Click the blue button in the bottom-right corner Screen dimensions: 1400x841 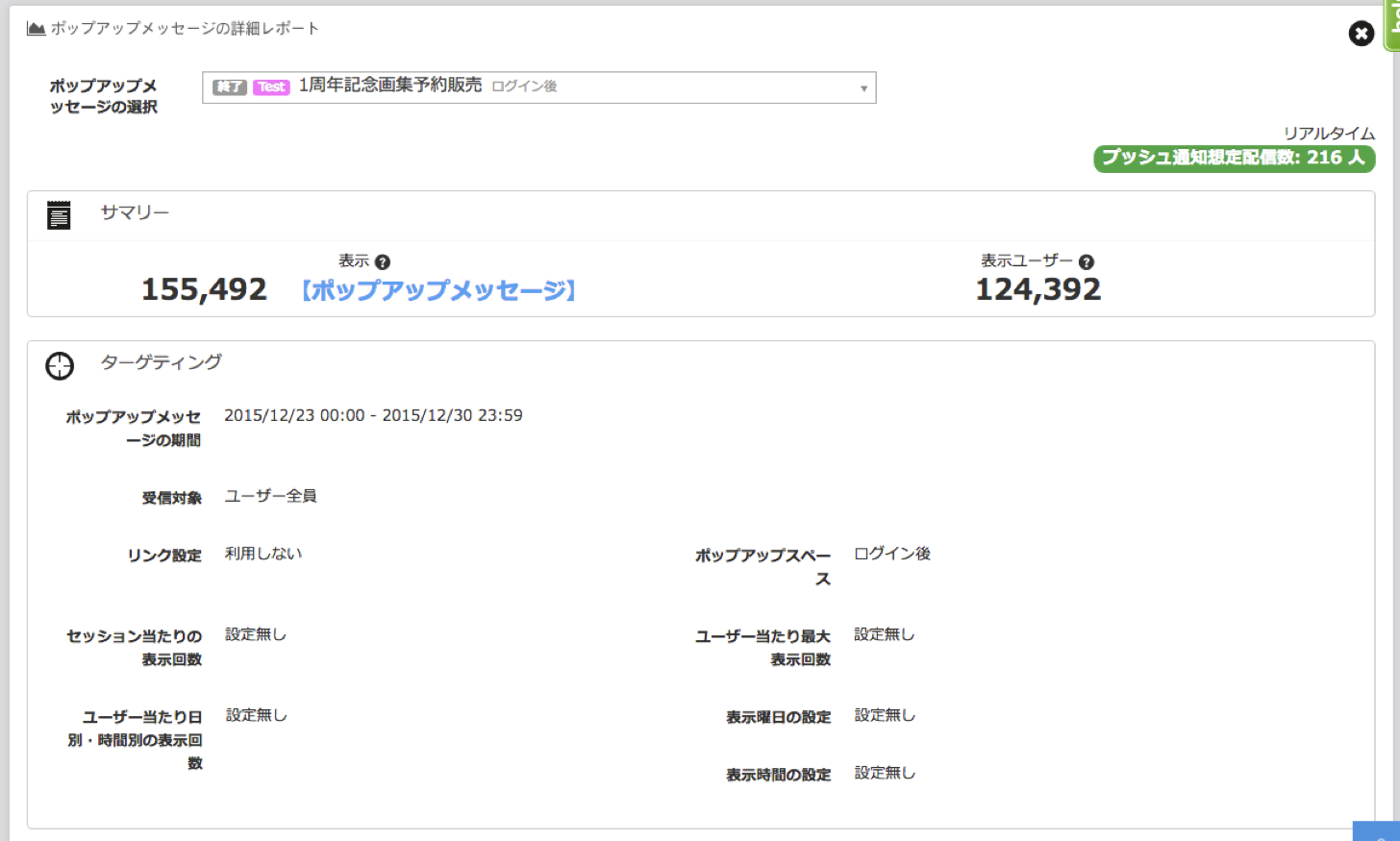[x=1376, y=831]
